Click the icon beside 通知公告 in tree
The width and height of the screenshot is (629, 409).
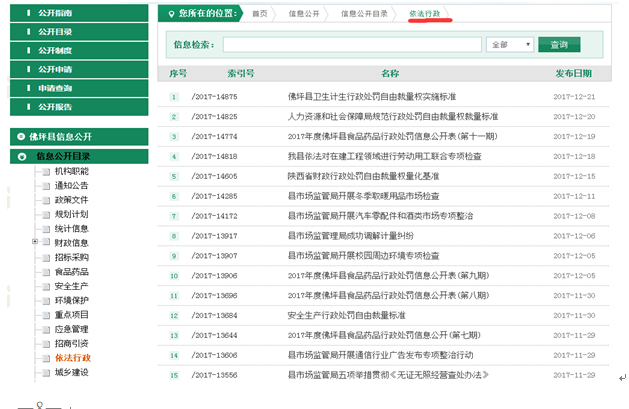pos(46,186)
